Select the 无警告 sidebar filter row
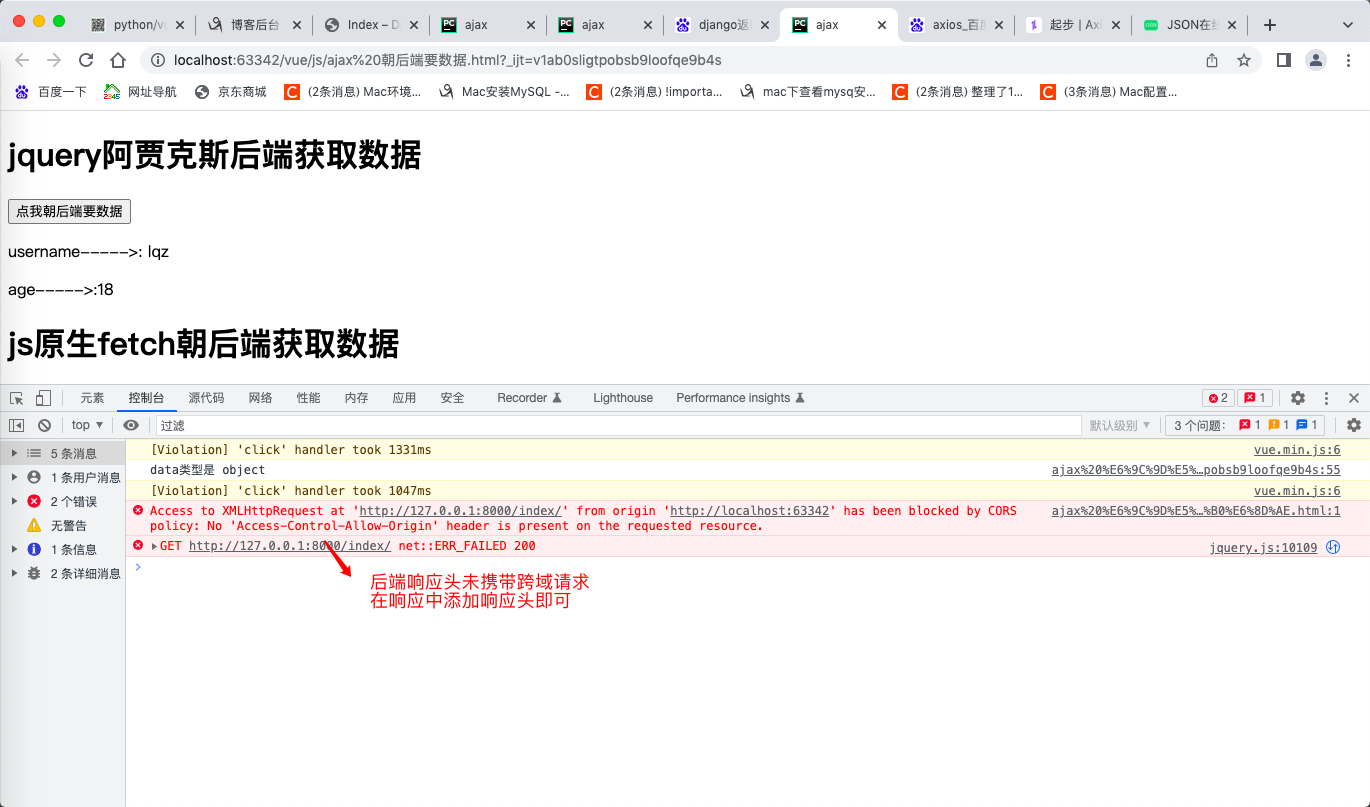 tap(62, 526)
